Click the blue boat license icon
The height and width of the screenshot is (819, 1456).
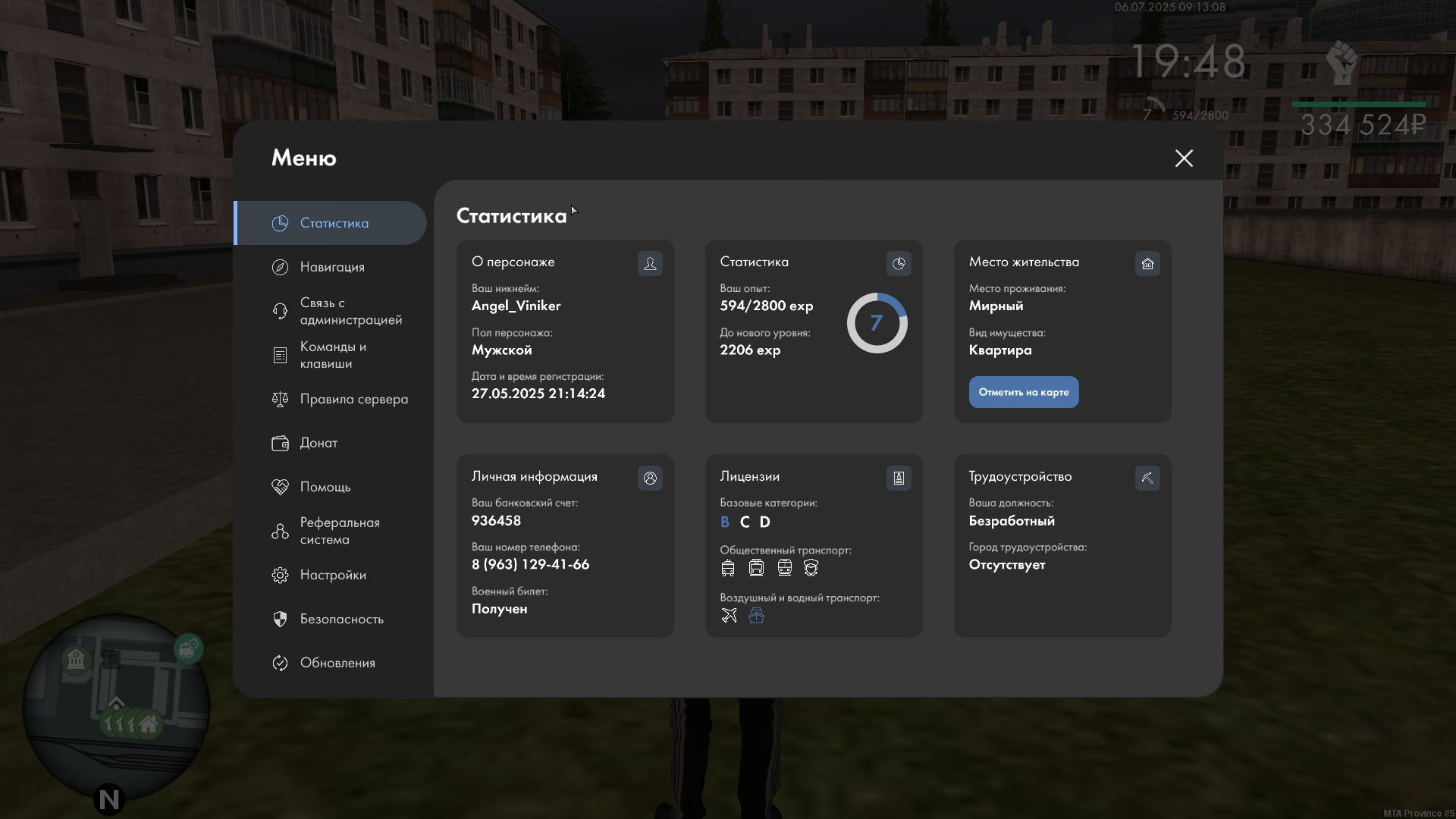pyautogui.click(x=756, y=616)
